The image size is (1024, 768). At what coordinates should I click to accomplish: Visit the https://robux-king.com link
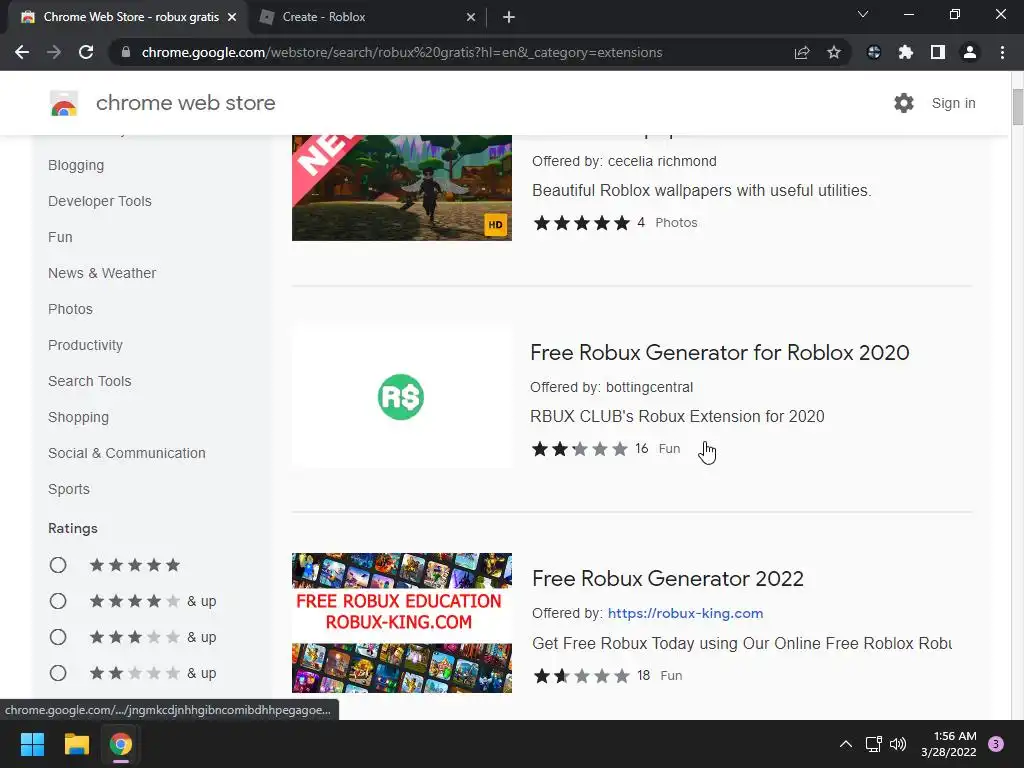click(685, 613)
